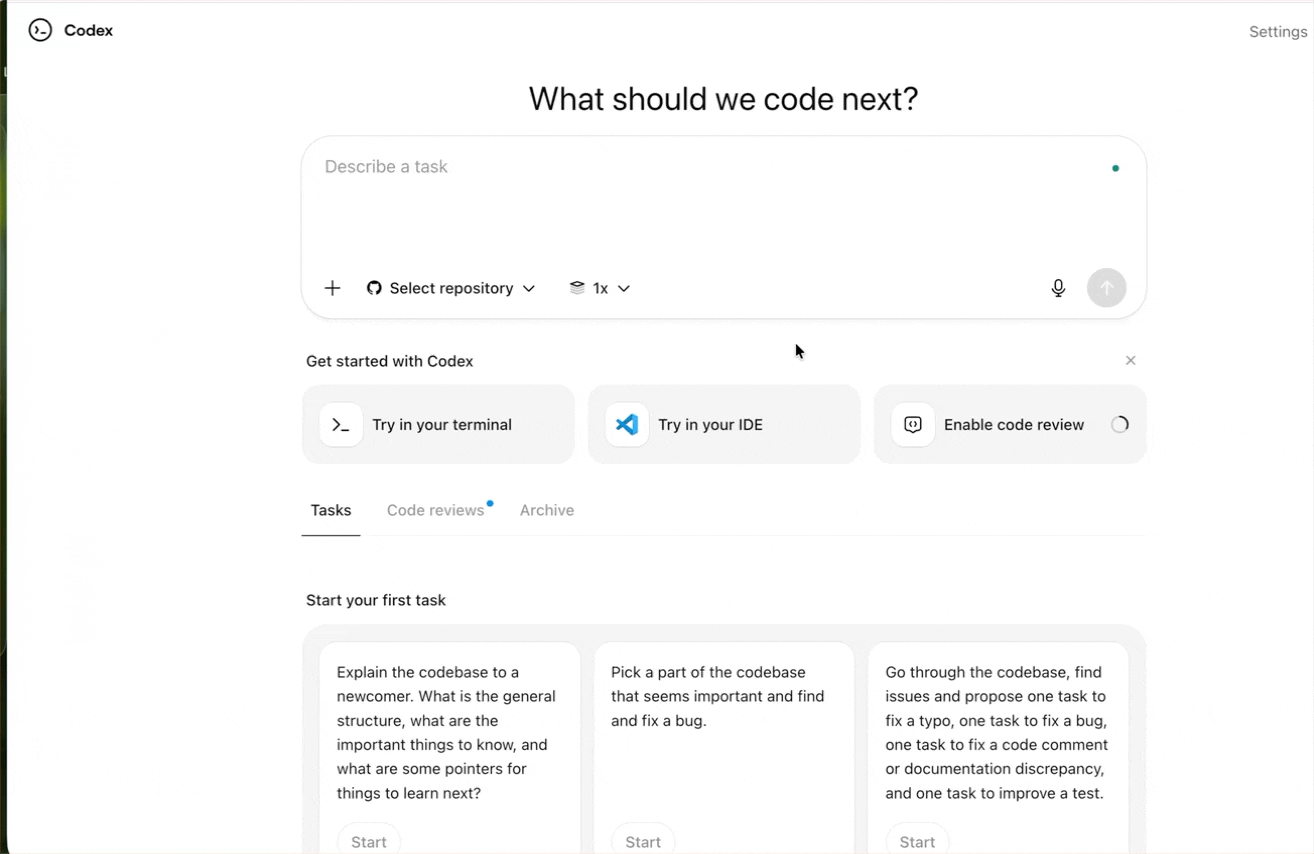Switch to the Archive tab

click(547, 510)
